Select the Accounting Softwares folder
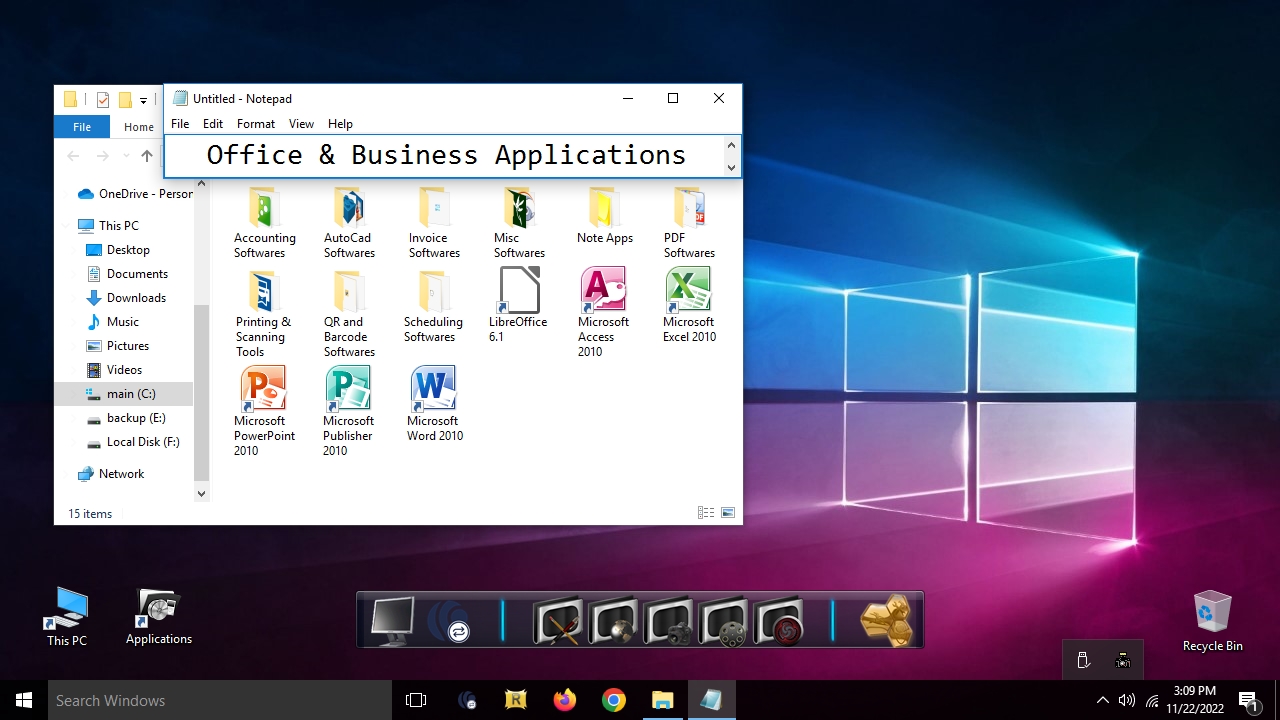Screen dimensions: 1280x720 point(264,208)
